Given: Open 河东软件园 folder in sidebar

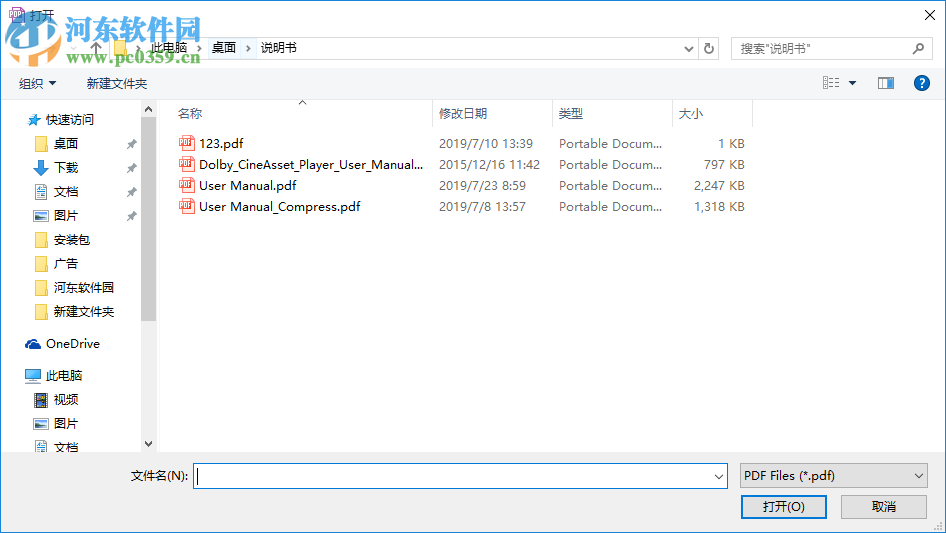Looking at the screenshot, I should 84,288.
